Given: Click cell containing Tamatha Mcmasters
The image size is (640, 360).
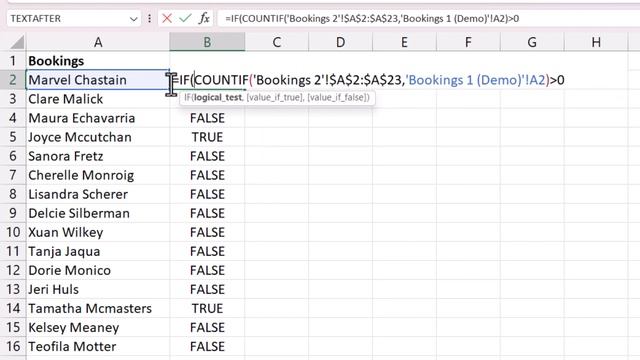Looking at the screenshot, I should (x=98, y=308).
